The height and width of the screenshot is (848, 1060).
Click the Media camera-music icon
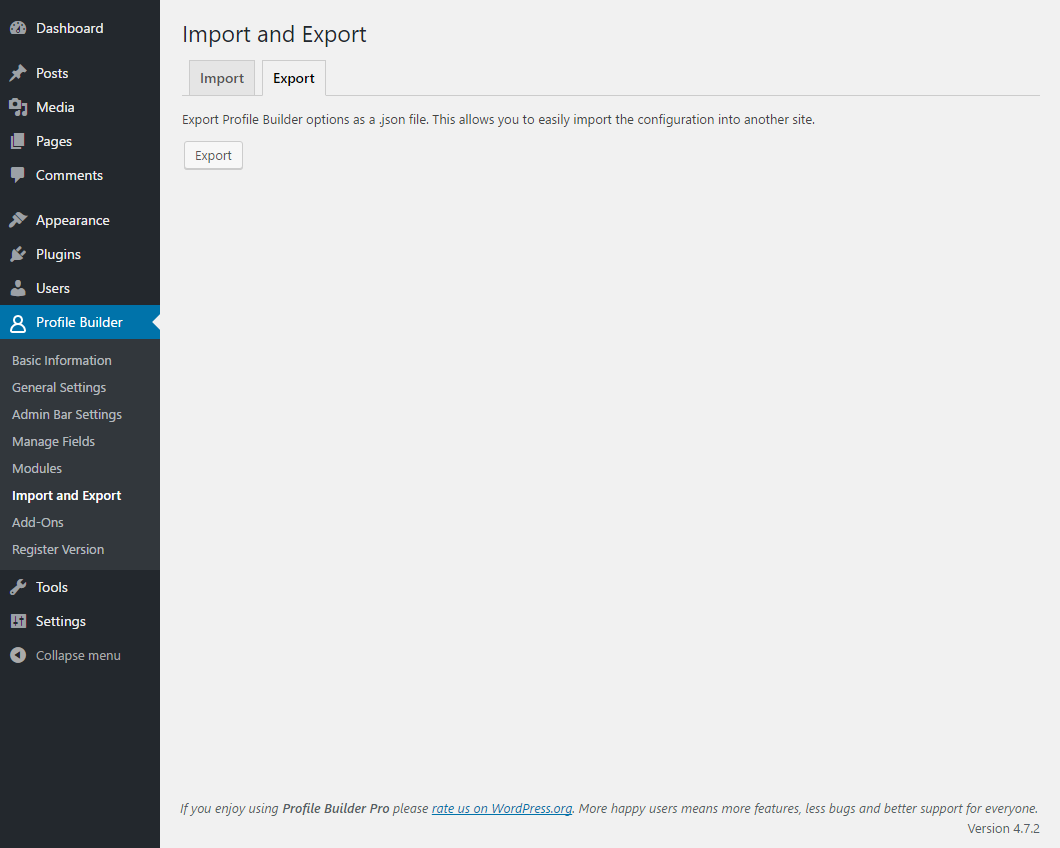[18, 107]
